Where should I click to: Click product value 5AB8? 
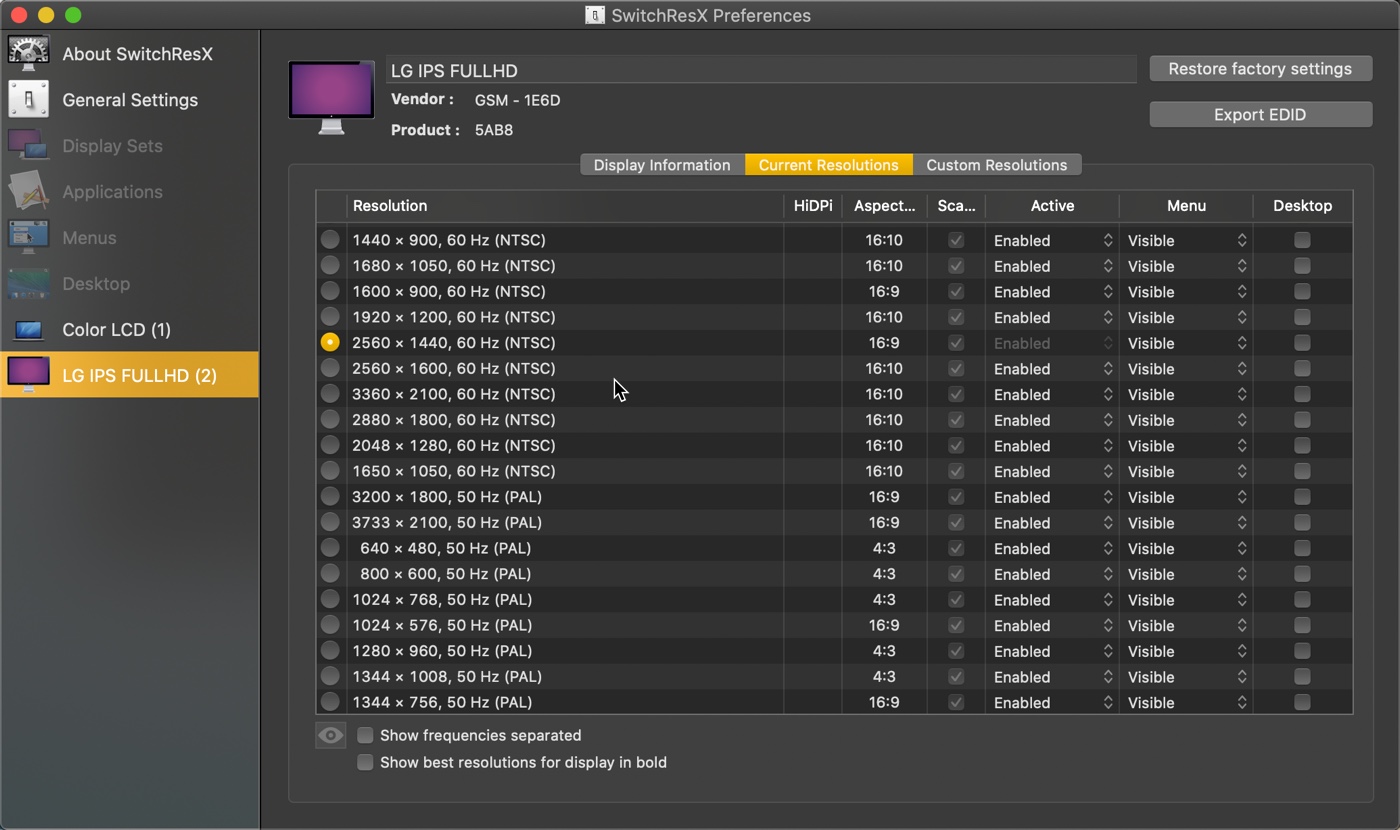tap(494, 130)
